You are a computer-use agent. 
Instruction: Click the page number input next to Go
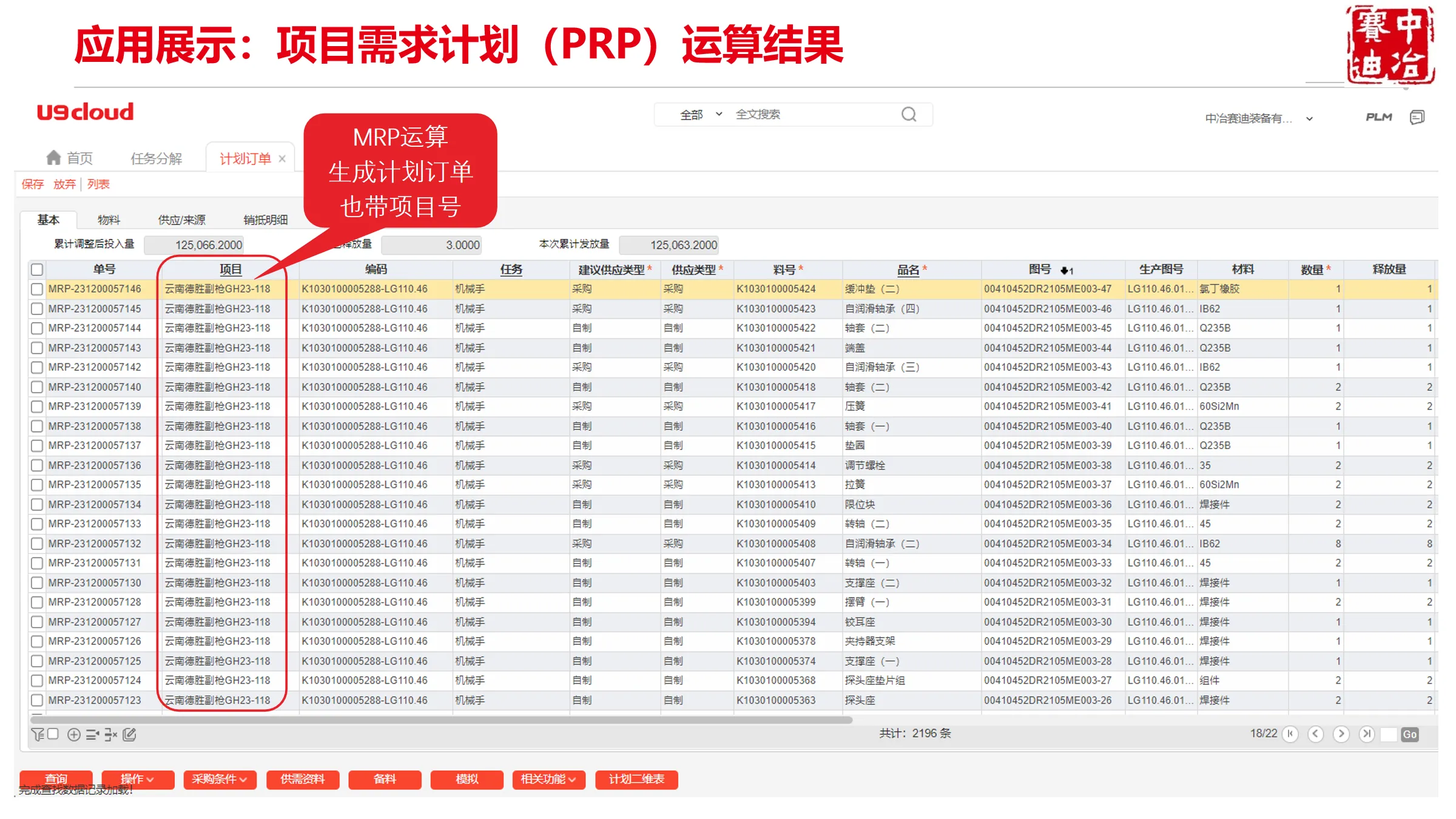pos(1388,735)
